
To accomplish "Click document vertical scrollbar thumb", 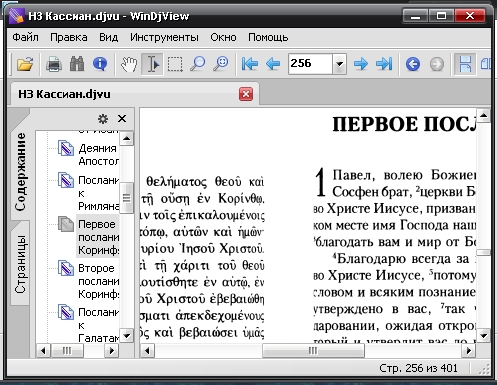I will [483, 252].
